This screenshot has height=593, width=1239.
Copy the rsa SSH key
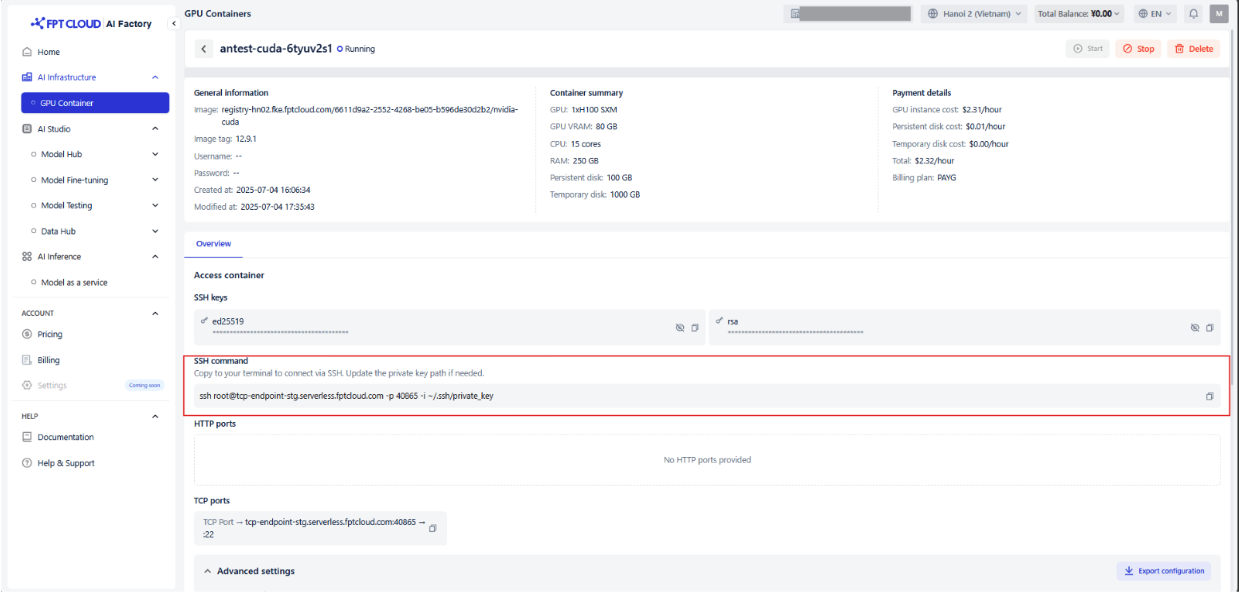point(1209,328)
